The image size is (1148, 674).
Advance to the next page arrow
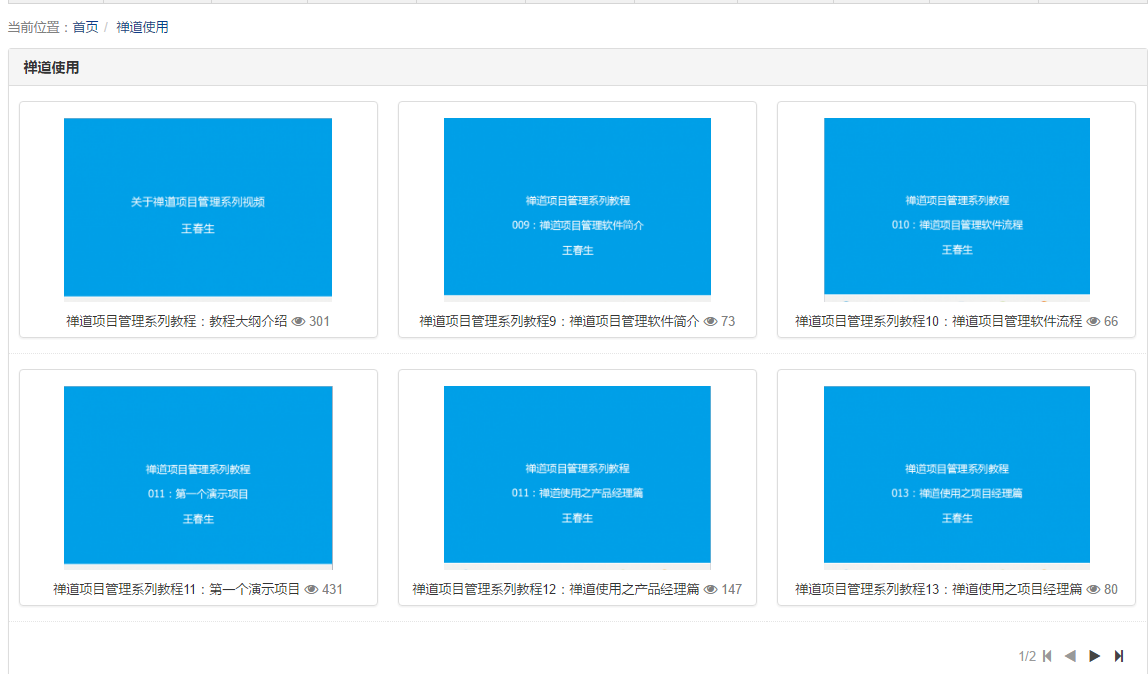pos(1095,656)
